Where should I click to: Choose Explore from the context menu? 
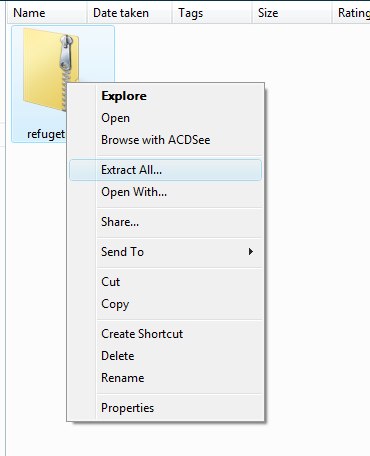[165, 96]
